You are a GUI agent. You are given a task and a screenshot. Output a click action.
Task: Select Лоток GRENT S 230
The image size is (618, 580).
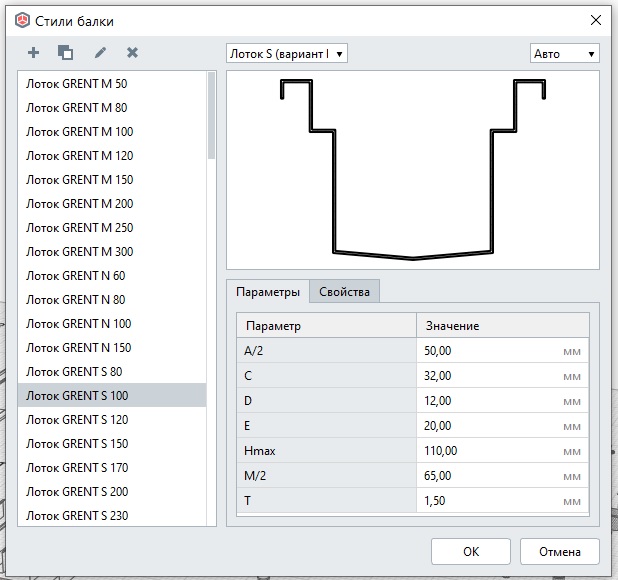(x=112, y=515)
